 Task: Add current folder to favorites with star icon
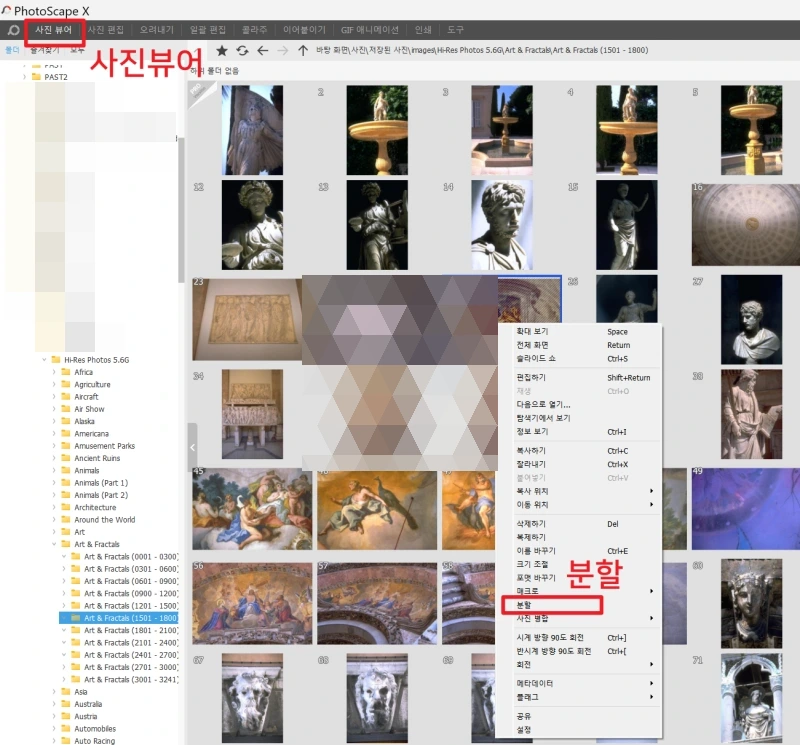coord(221,51)
